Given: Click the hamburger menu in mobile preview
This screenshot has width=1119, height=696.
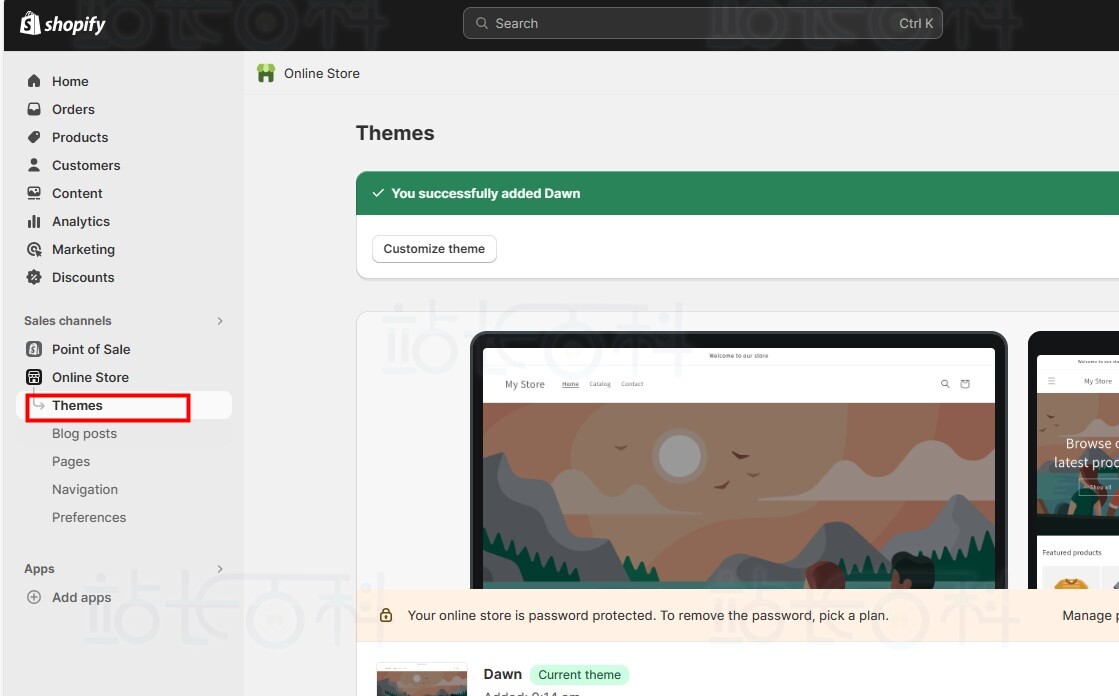Looking at the screenshot, I should tap(1051, 381).
